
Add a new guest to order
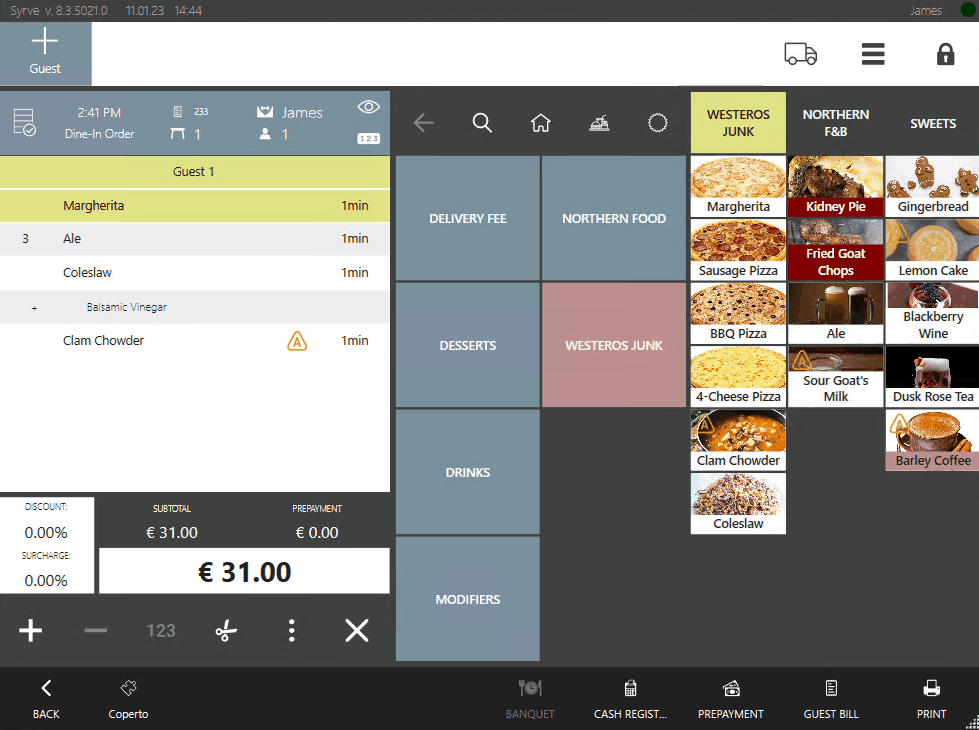(45, 53)
